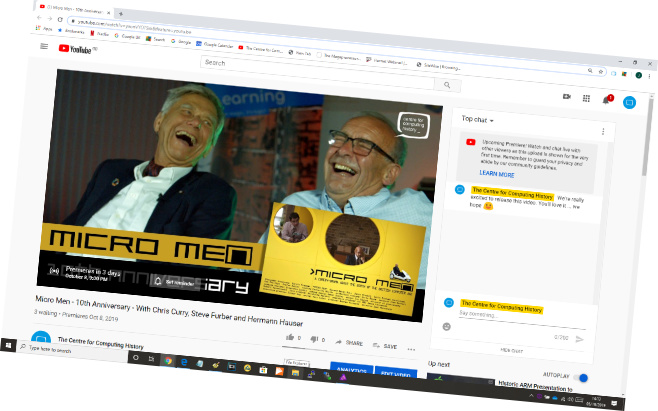Screen dimensions: 658x411
Task: Click the browser back arrow
Action: [39, 18]
